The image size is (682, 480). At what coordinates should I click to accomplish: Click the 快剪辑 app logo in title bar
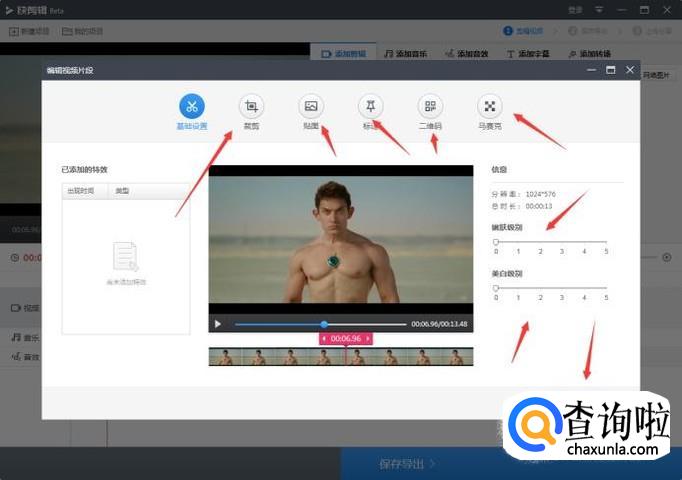coord(9,10)
